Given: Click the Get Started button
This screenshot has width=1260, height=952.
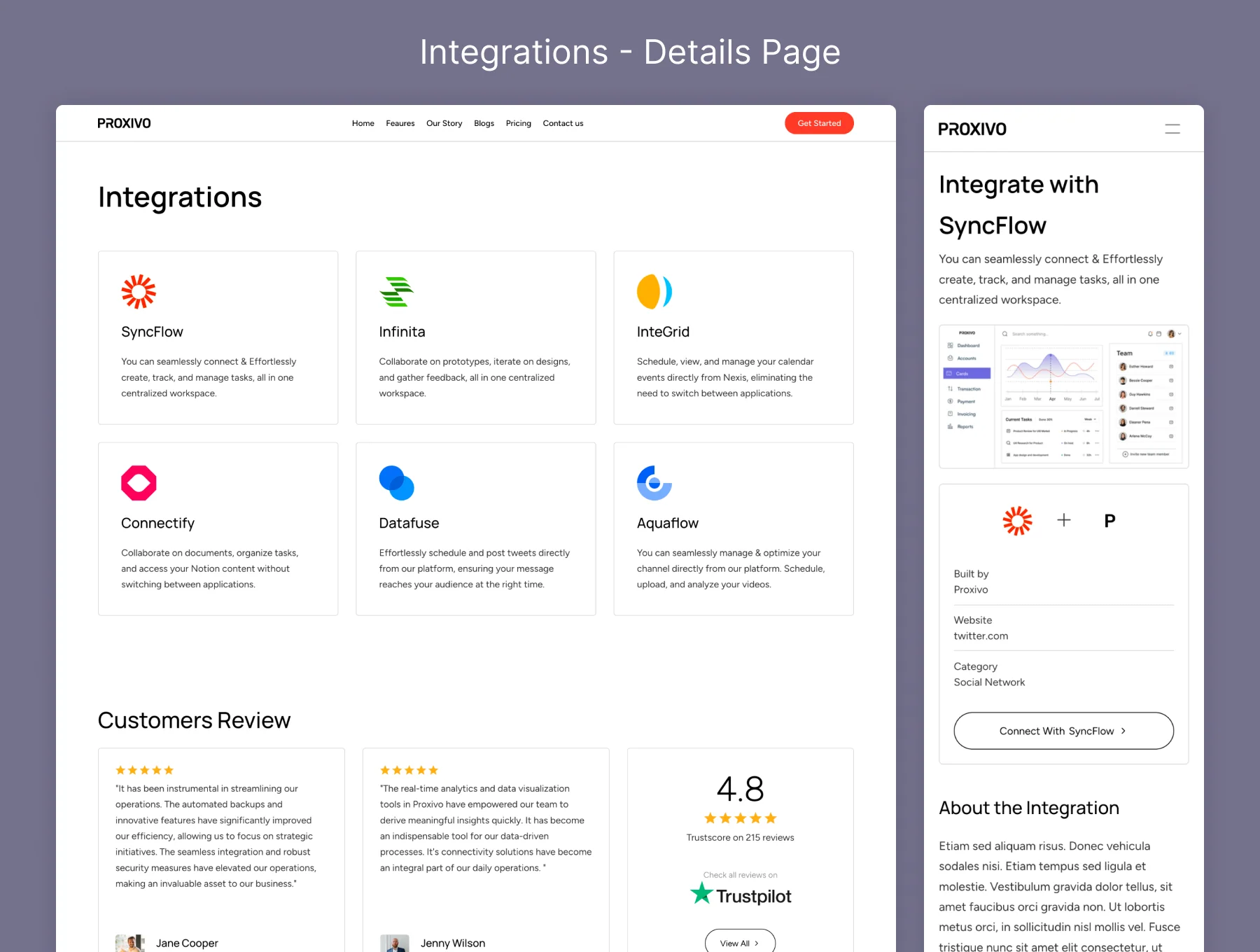Looking at the screenshot, I should [819, 123].
